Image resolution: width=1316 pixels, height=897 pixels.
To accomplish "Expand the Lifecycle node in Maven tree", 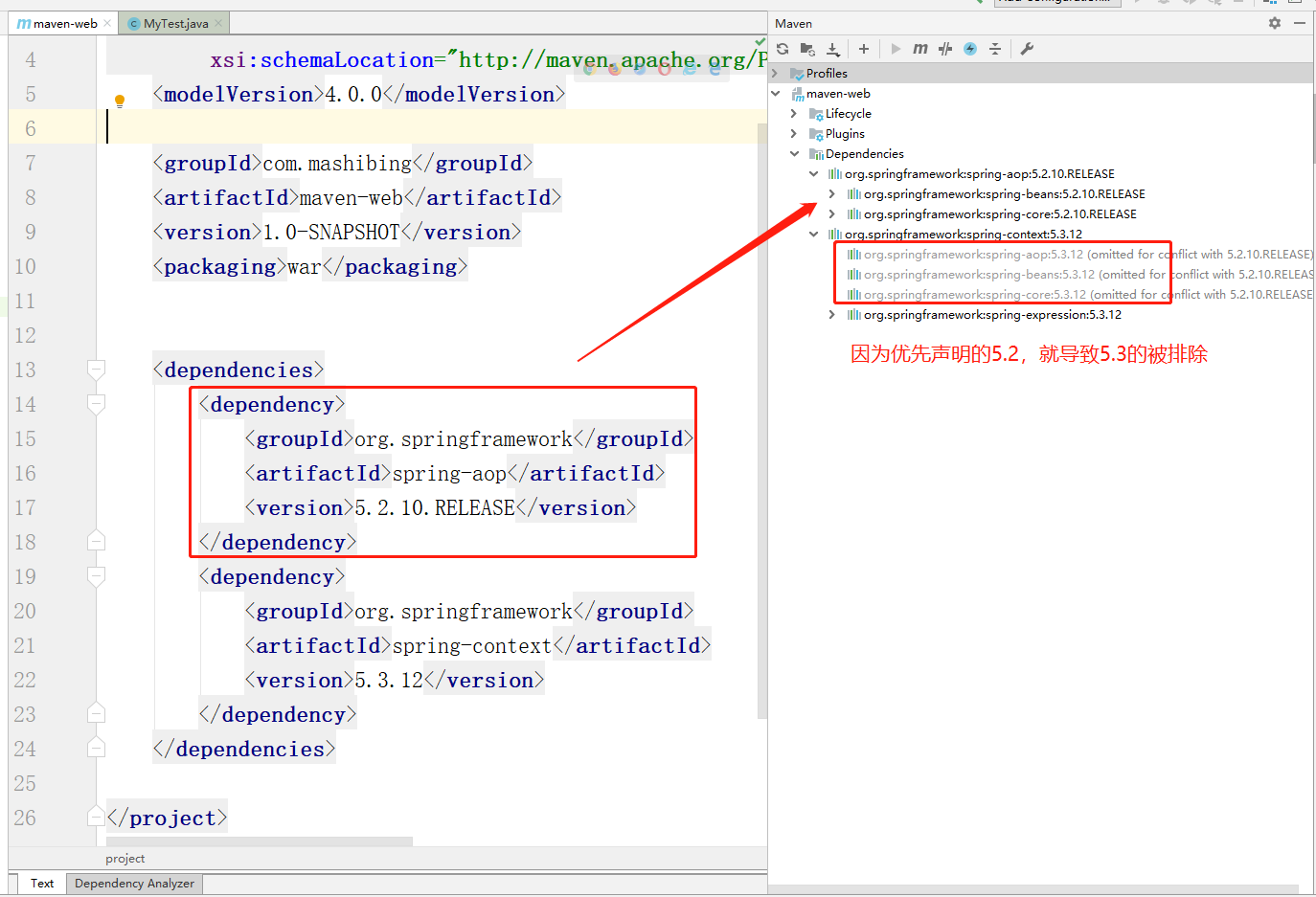I will (x=794, y=114).
